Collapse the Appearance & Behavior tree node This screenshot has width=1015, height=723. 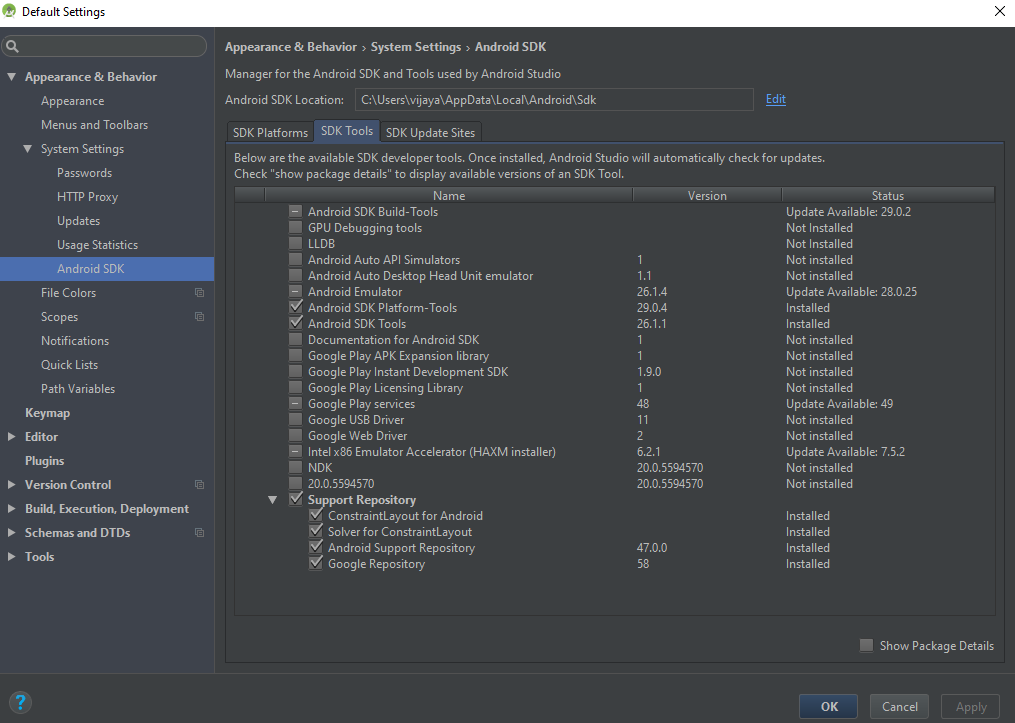[x=11, y=76]
